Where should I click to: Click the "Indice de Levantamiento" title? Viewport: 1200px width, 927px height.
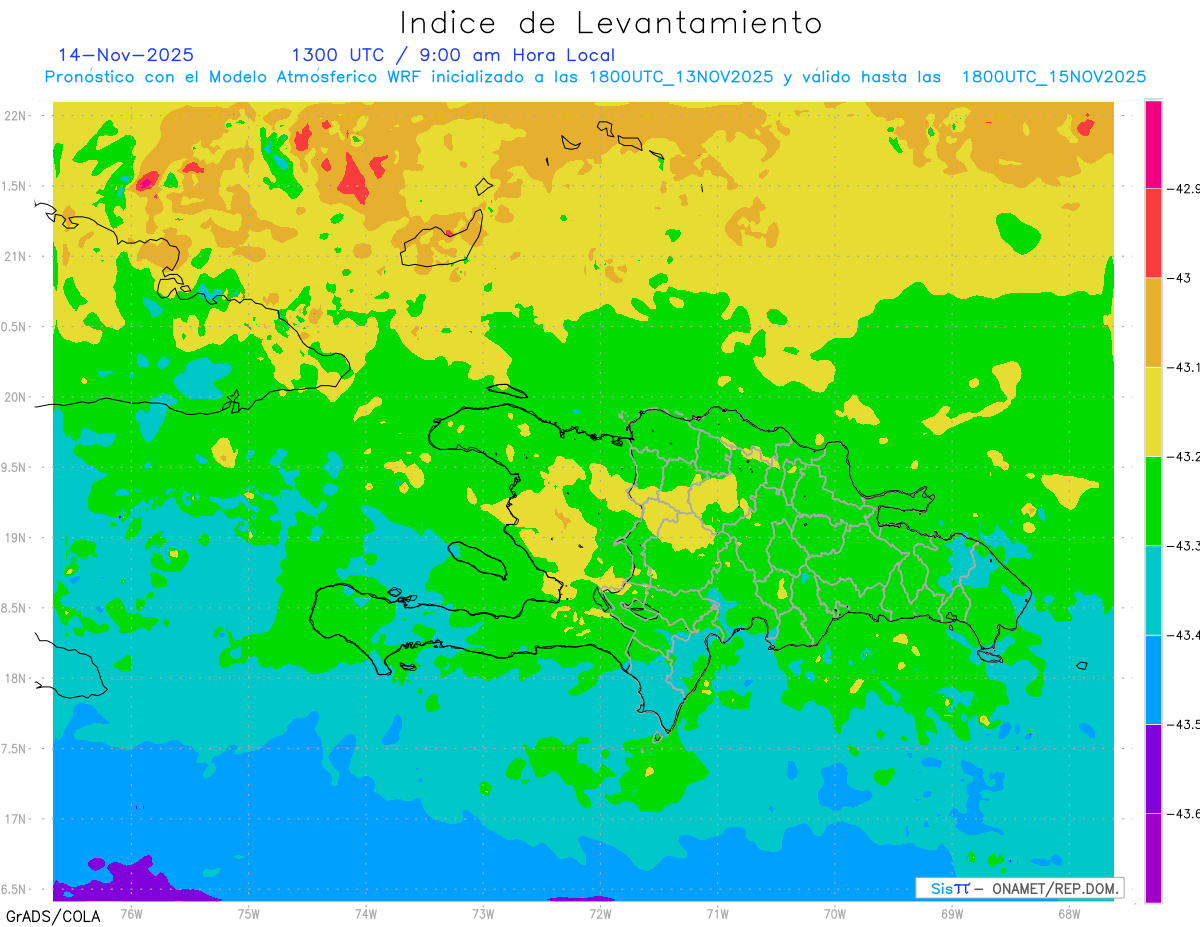click(611, 22)
